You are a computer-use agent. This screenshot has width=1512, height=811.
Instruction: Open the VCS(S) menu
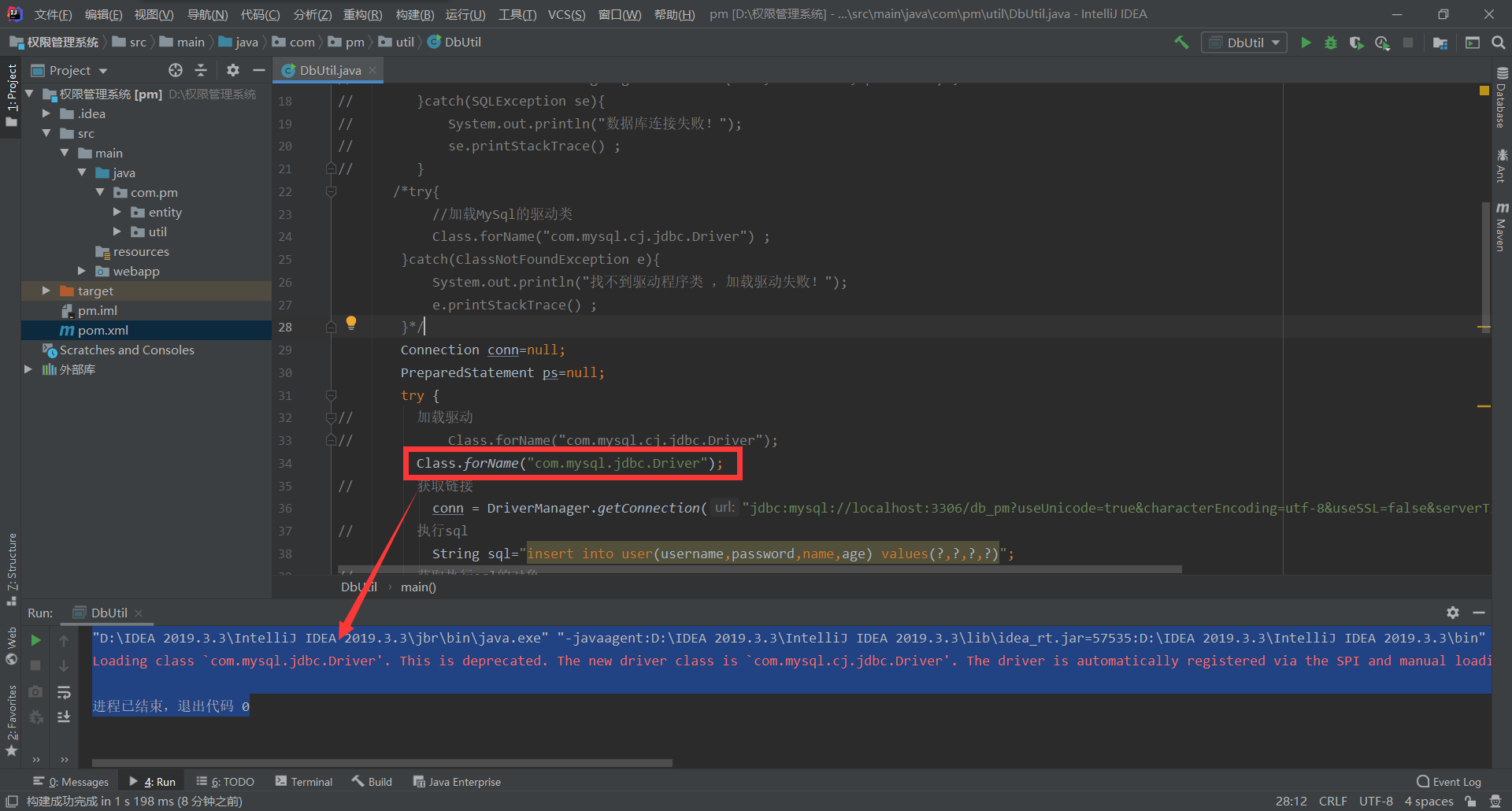click(566, 13)
